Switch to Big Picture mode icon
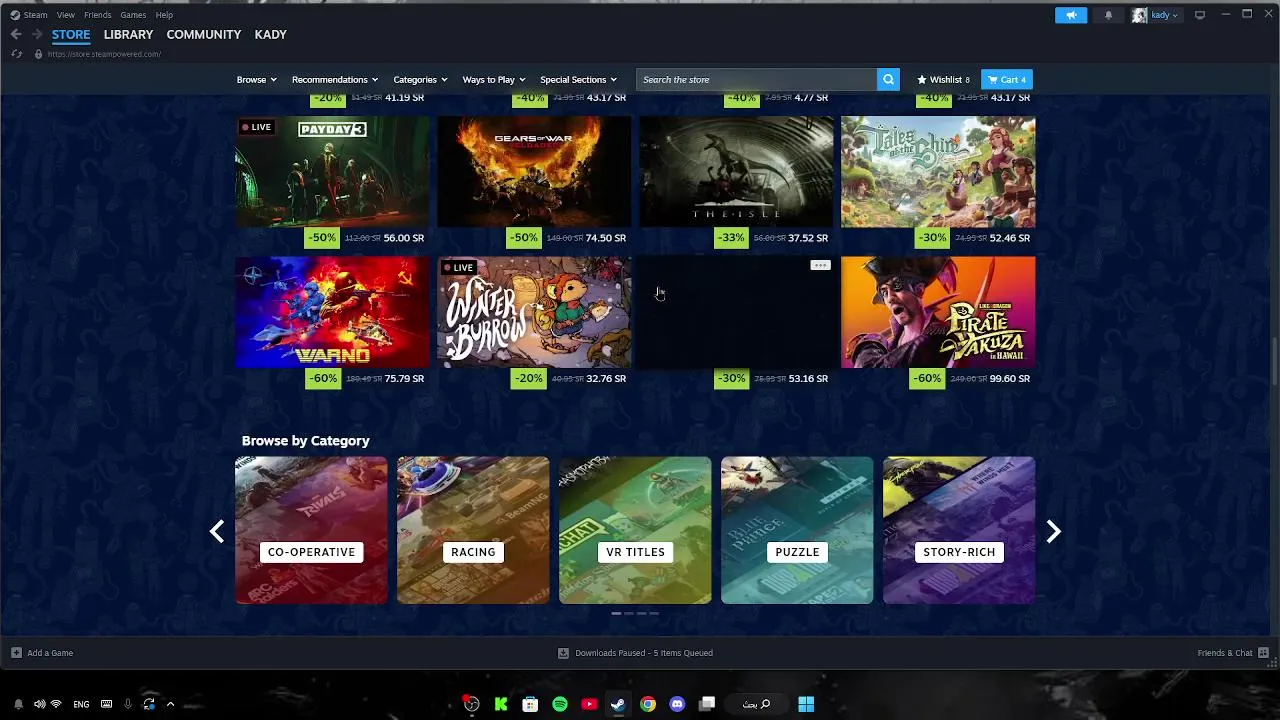This screenshot has width=1280, height=720. tap(1200, 15)
